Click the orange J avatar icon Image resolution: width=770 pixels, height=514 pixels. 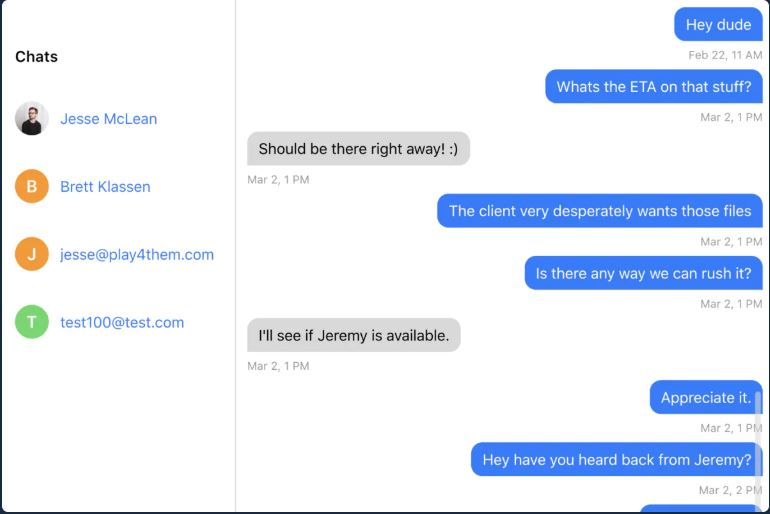click(x=32, y=255)
